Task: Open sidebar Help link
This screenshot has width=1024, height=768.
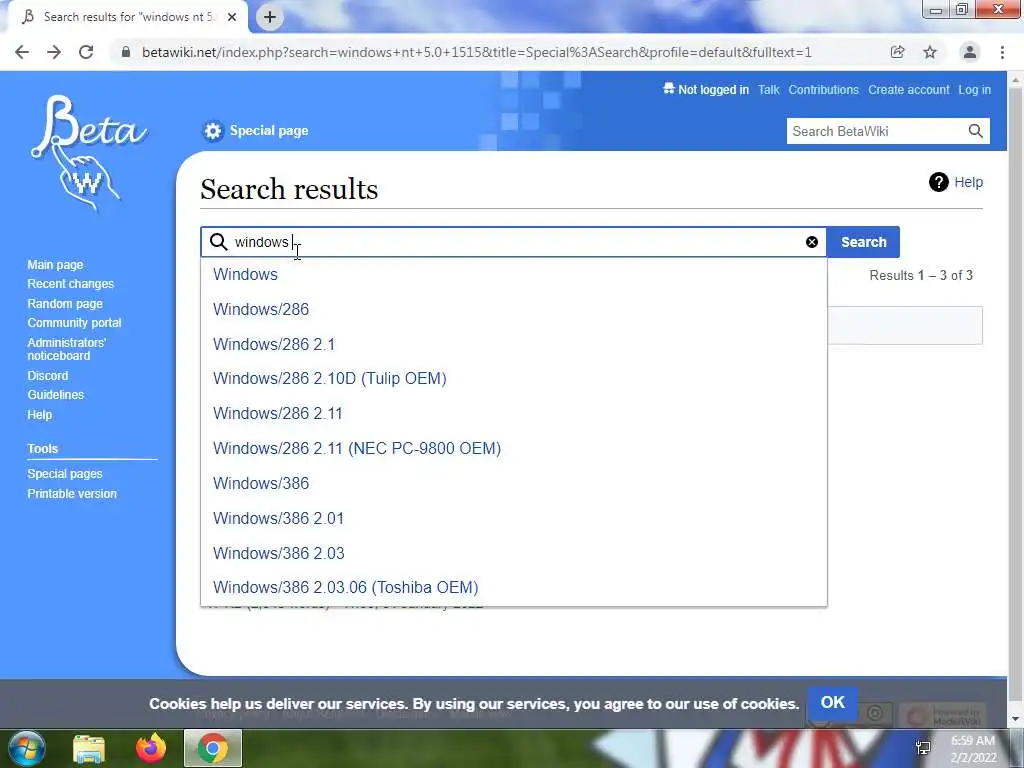Action: click(x=40, y=415)
